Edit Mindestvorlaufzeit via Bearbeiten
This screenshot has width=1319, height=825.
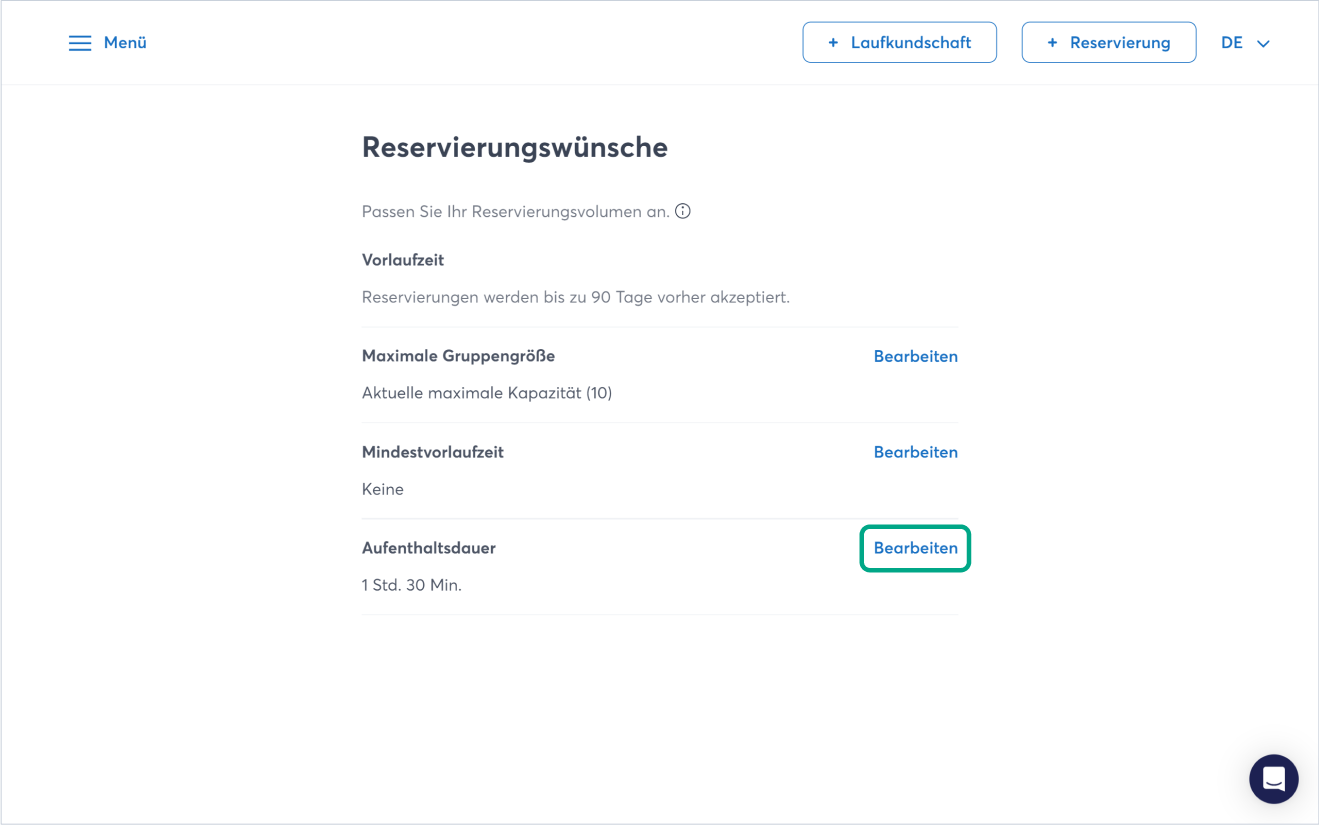tap(915, 452)
